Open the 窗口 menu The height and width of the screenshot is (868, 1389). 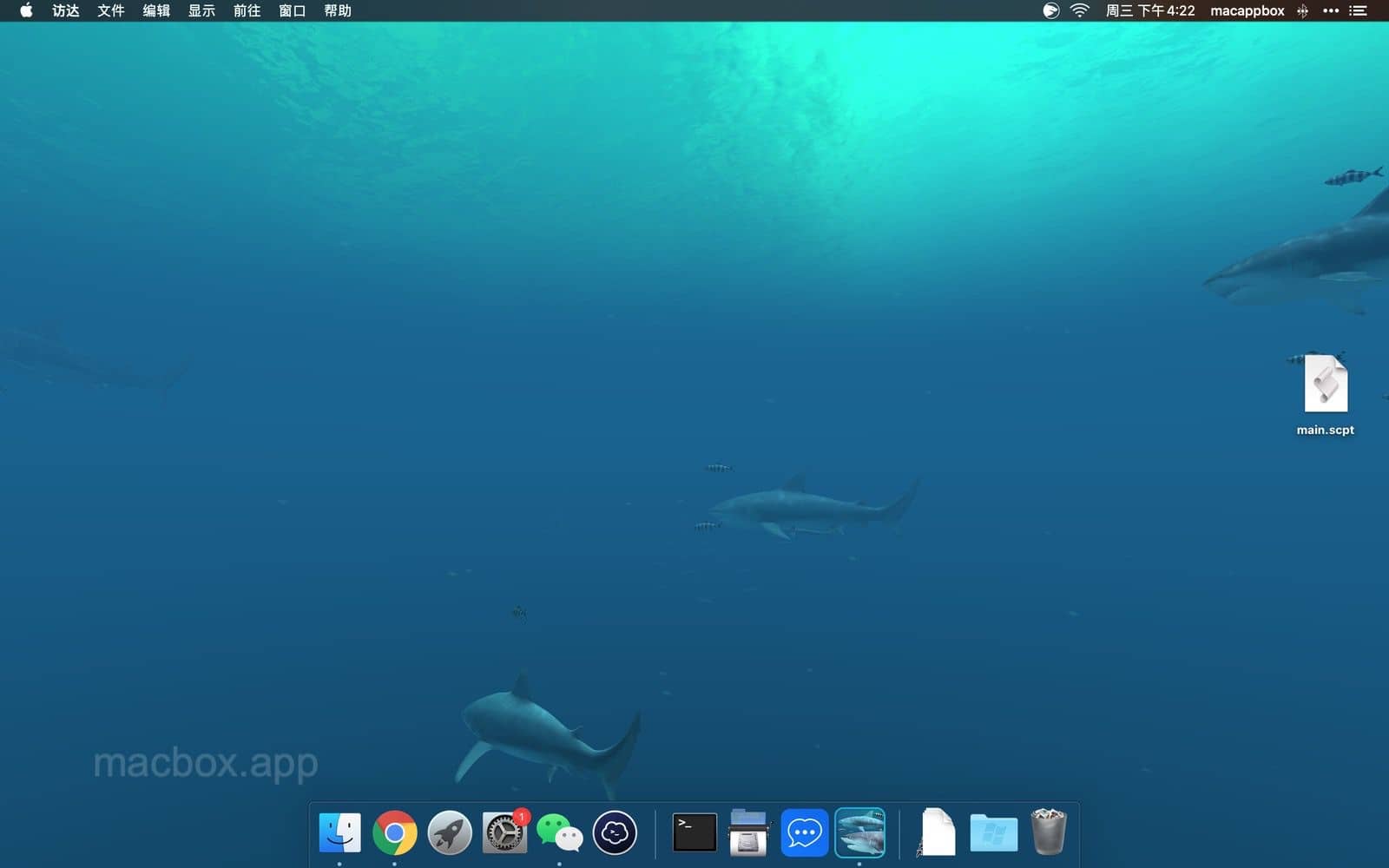[293, 10]
